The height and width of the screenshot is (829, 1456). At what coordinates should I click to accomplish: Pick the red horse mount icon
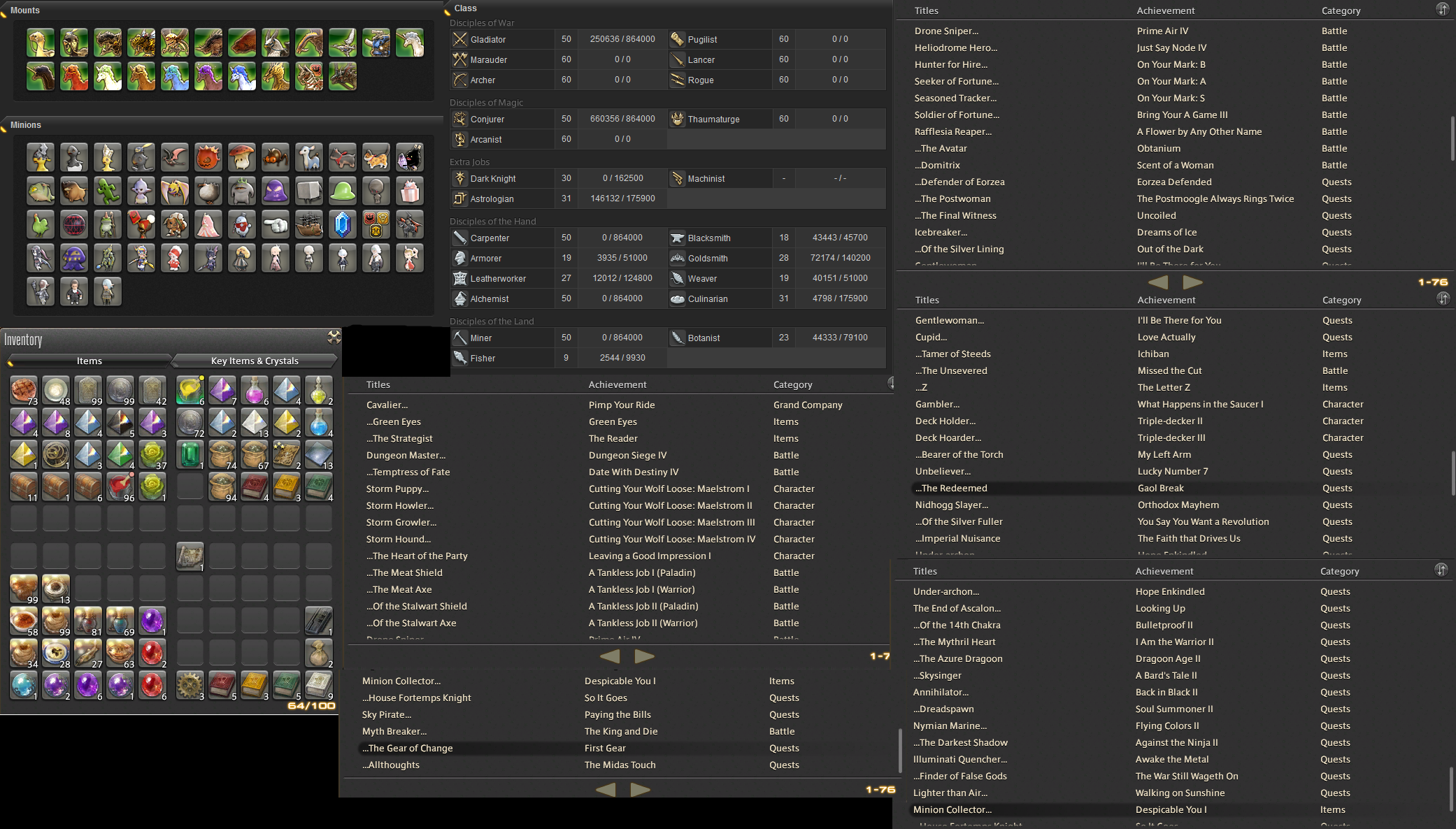click(74, 77)
